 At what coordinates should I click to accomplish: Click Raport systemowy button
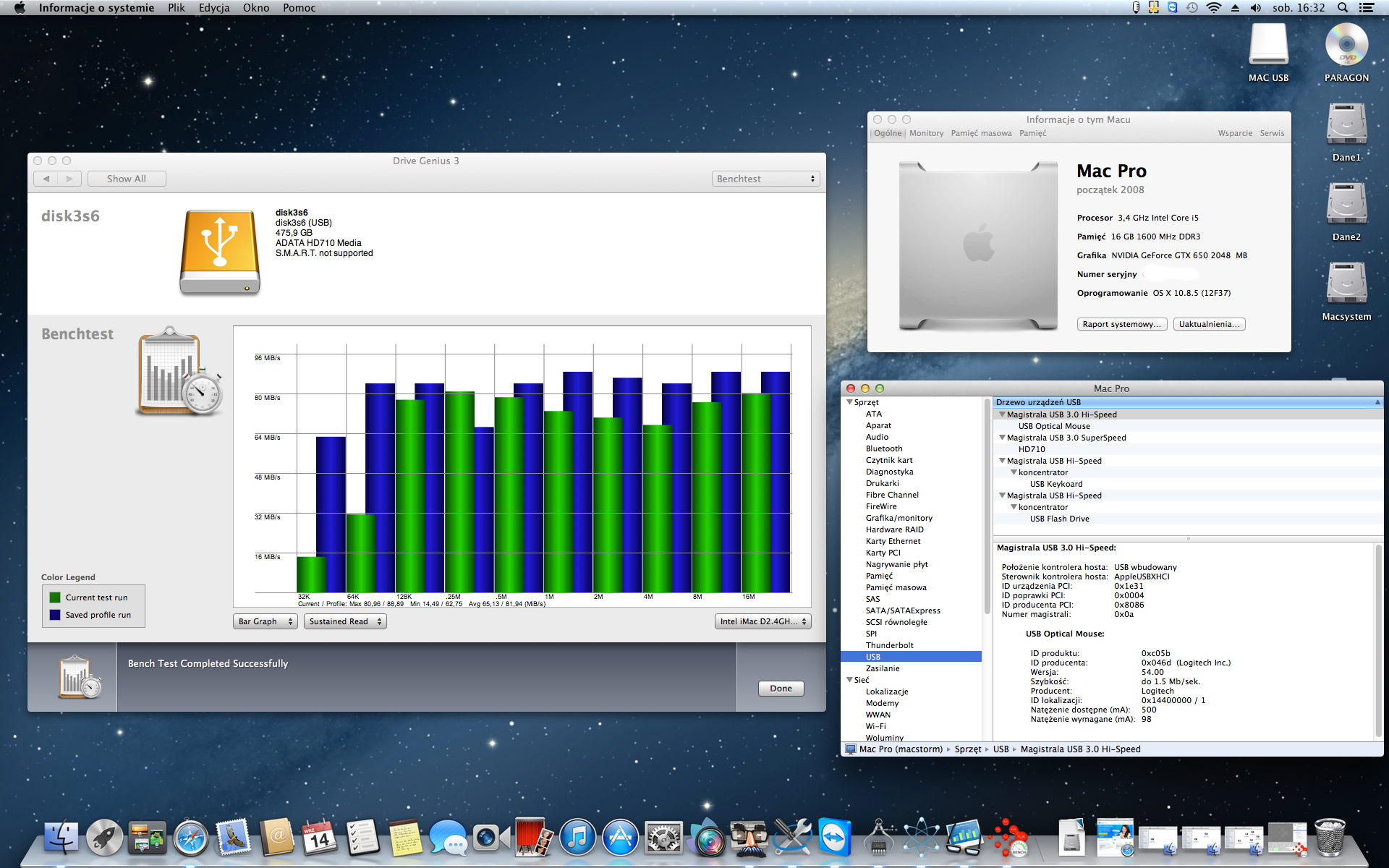point(1121,324)
